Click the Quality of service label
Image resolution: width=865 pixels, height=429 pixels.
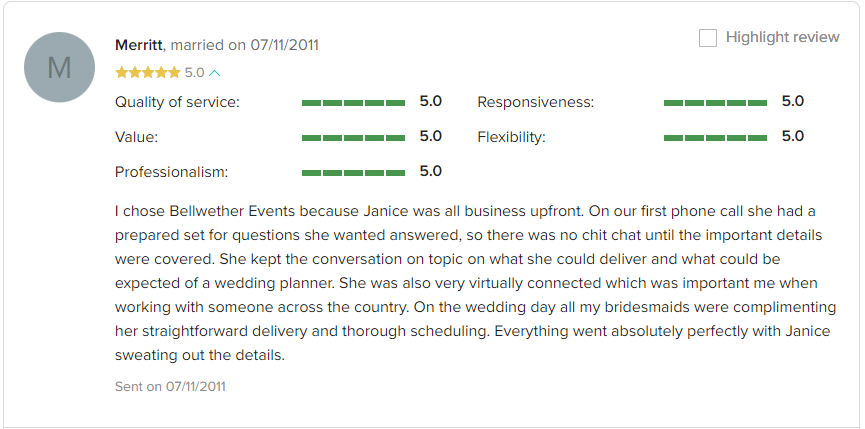pyautogui.click(x=177, y=103)
